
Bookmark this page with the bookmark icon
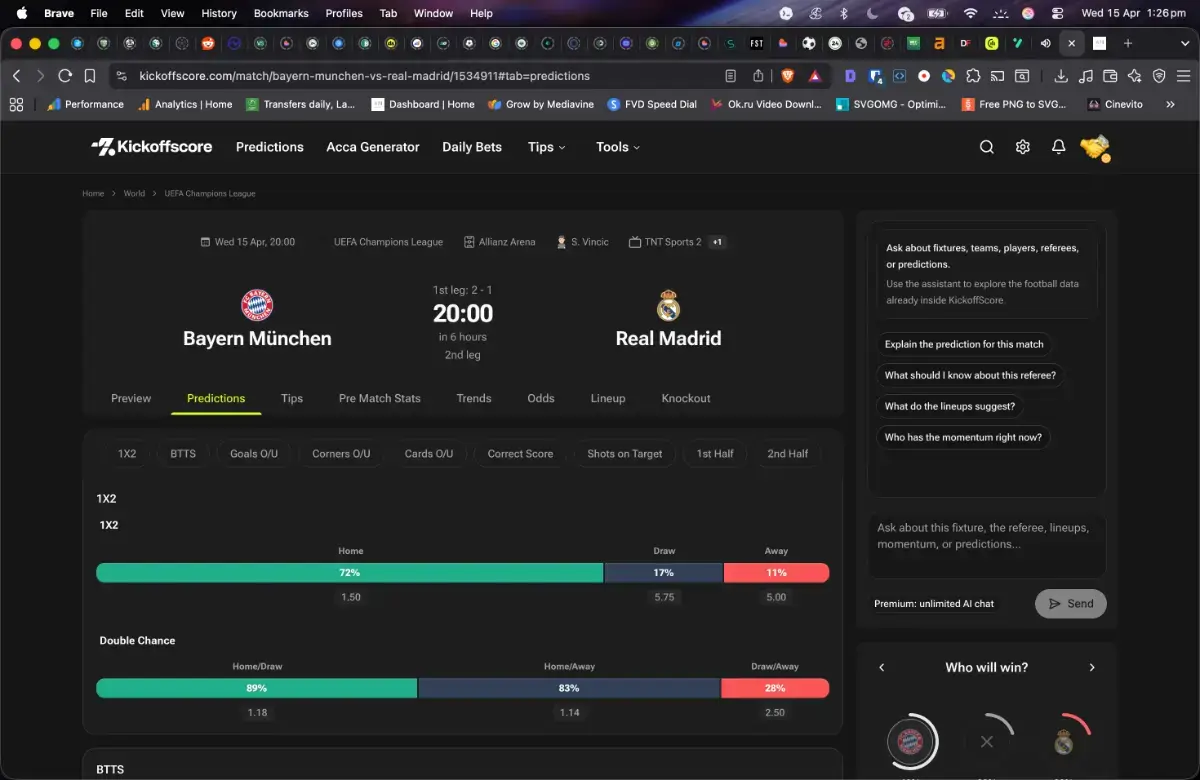pos(90,76)
